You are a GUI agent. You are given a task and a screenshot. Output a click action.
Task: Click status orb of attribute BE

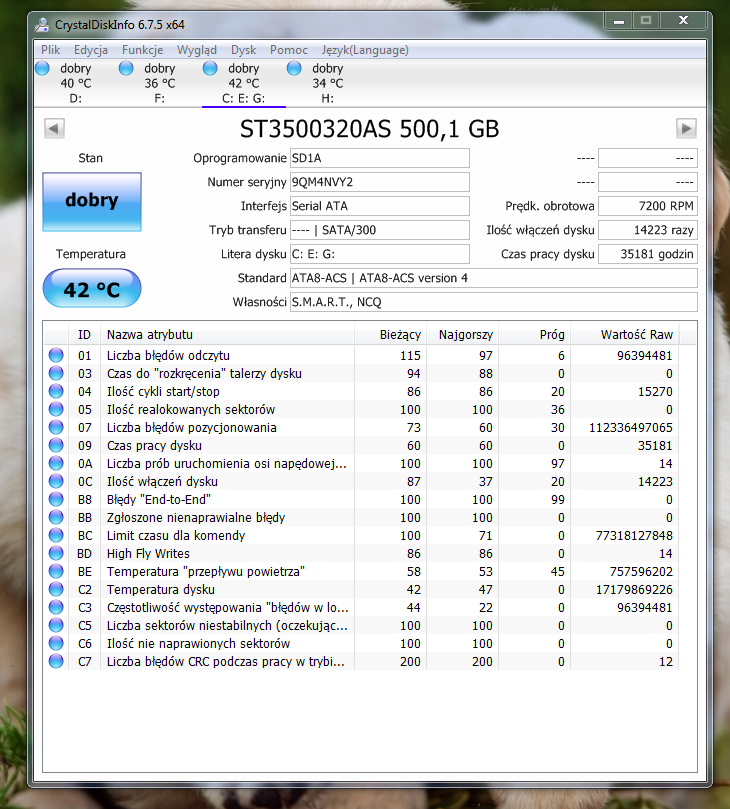tap(56, 571)
